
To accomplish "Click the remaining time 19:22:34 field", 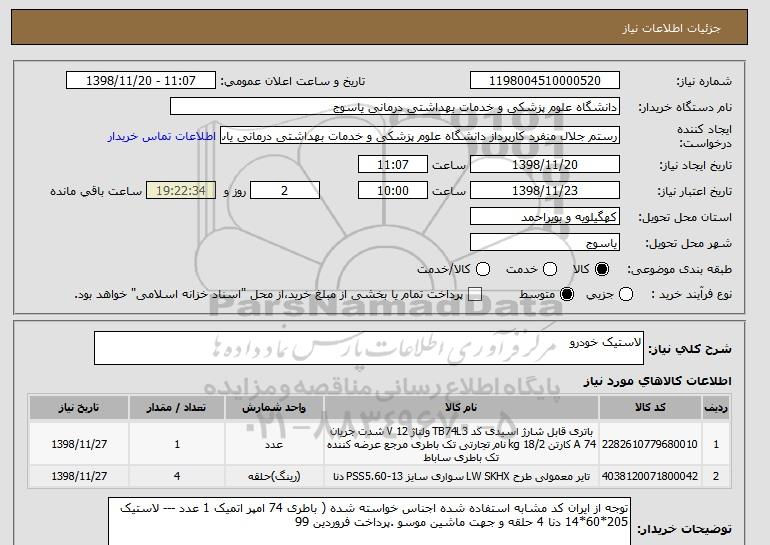I will click(181, 191).
